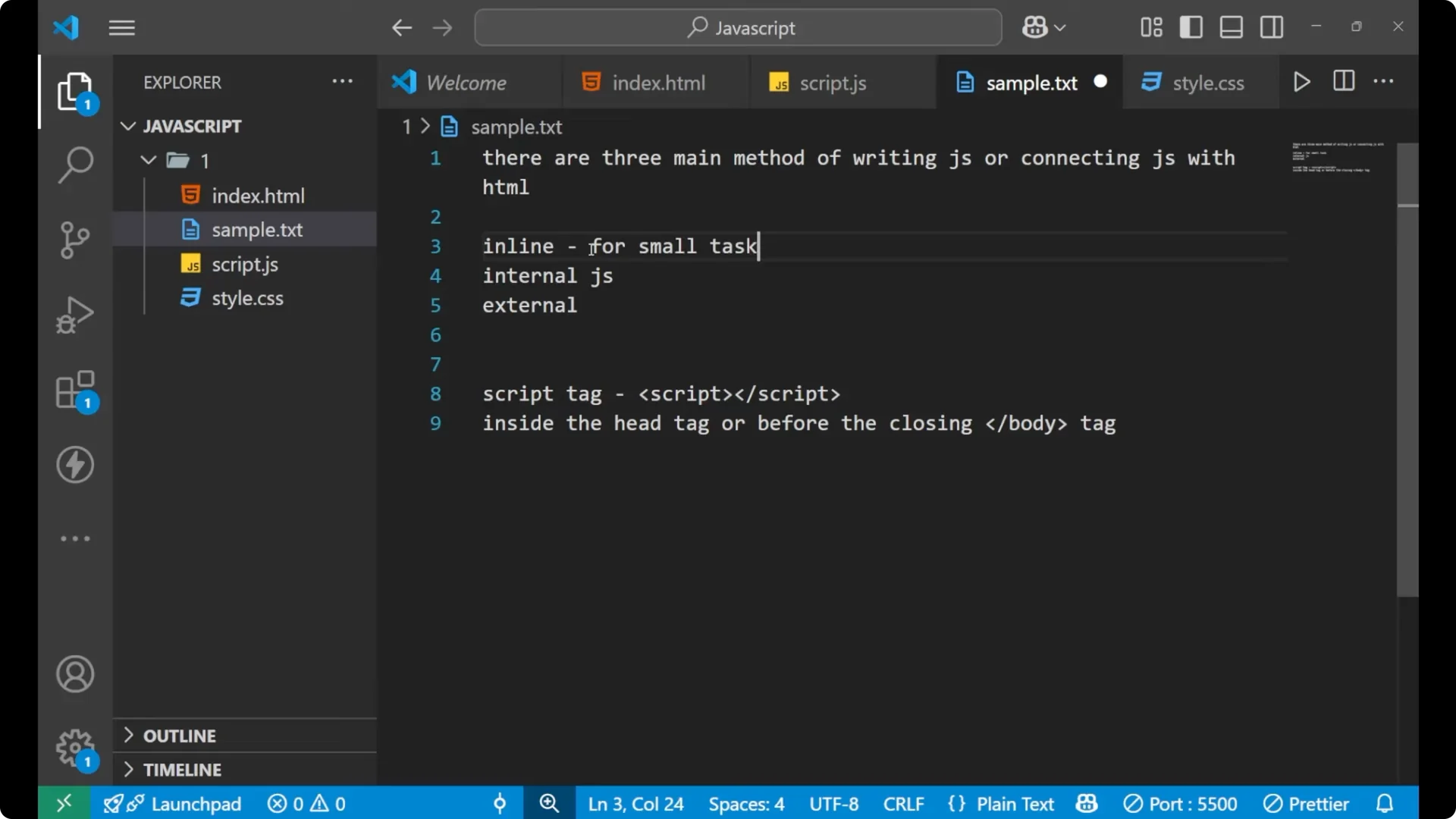1456x819 pixels.
Task: Toggle the secondary side bar
Action: click(1271, 27)
